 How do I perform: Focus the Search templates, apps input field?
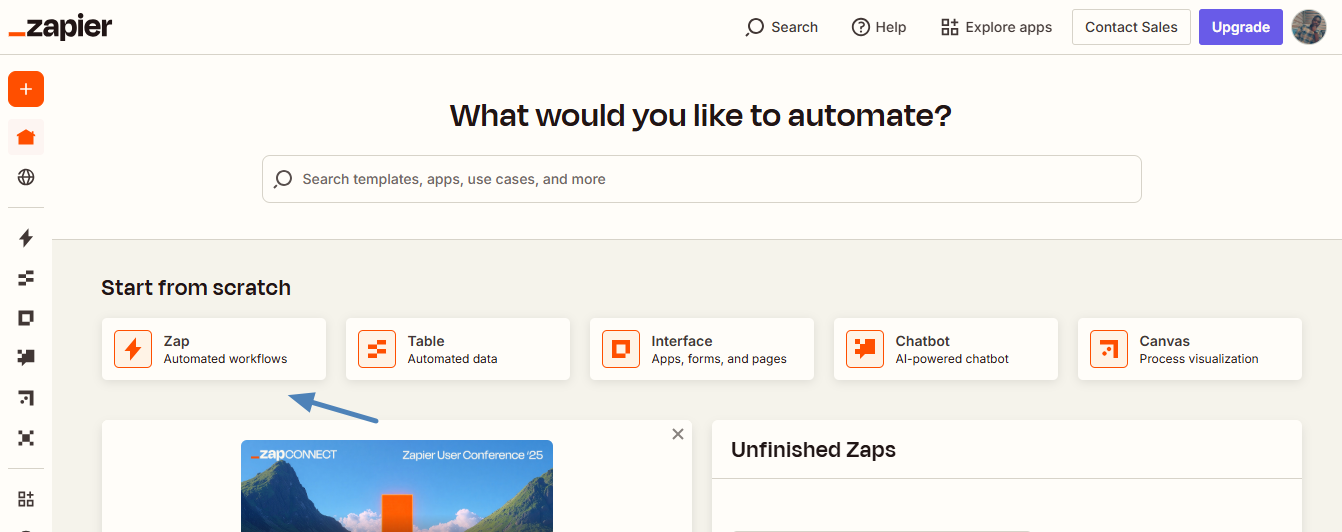(701, 179)
